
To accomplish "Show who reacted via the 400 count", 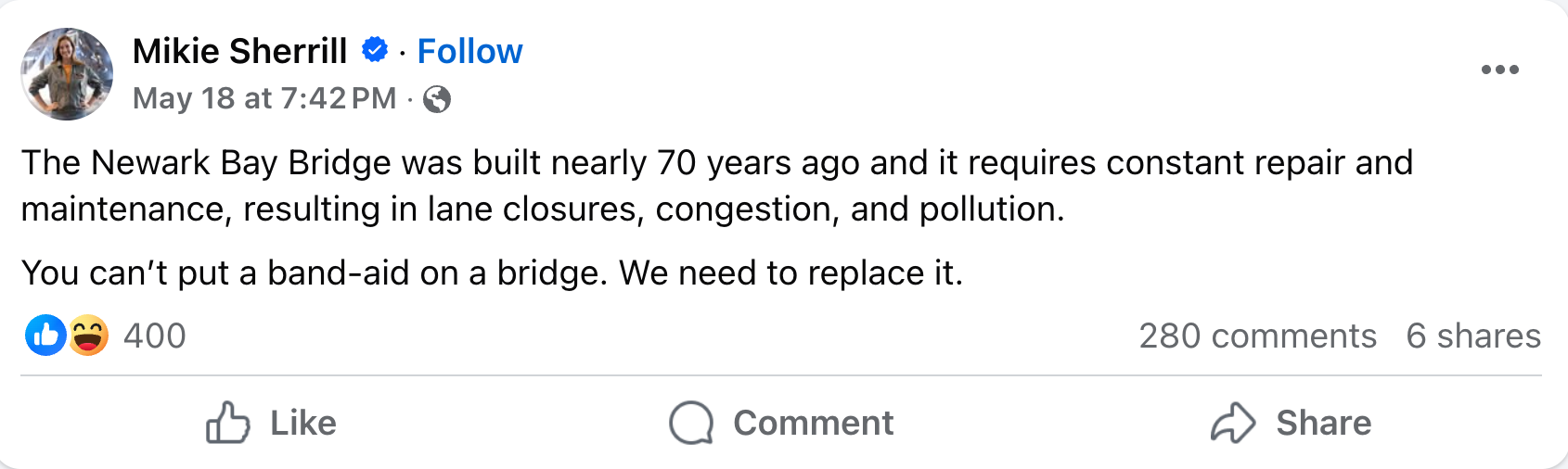I will [x=155, y=336].
